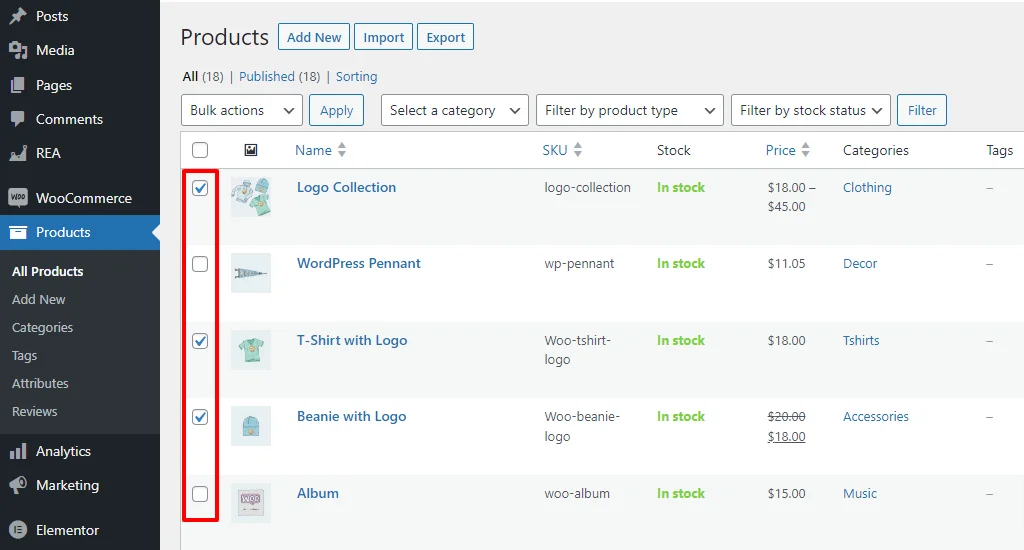Open the Beanie with Logo link
Screen dimensions: 1024x550
tap(351, 416)
